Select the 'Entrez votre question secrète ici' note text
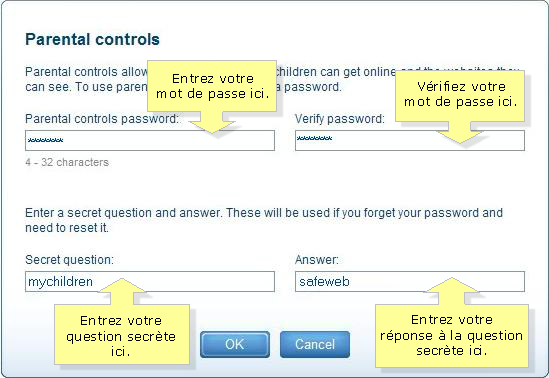This screenshot has height=378, width=549. 121,336
